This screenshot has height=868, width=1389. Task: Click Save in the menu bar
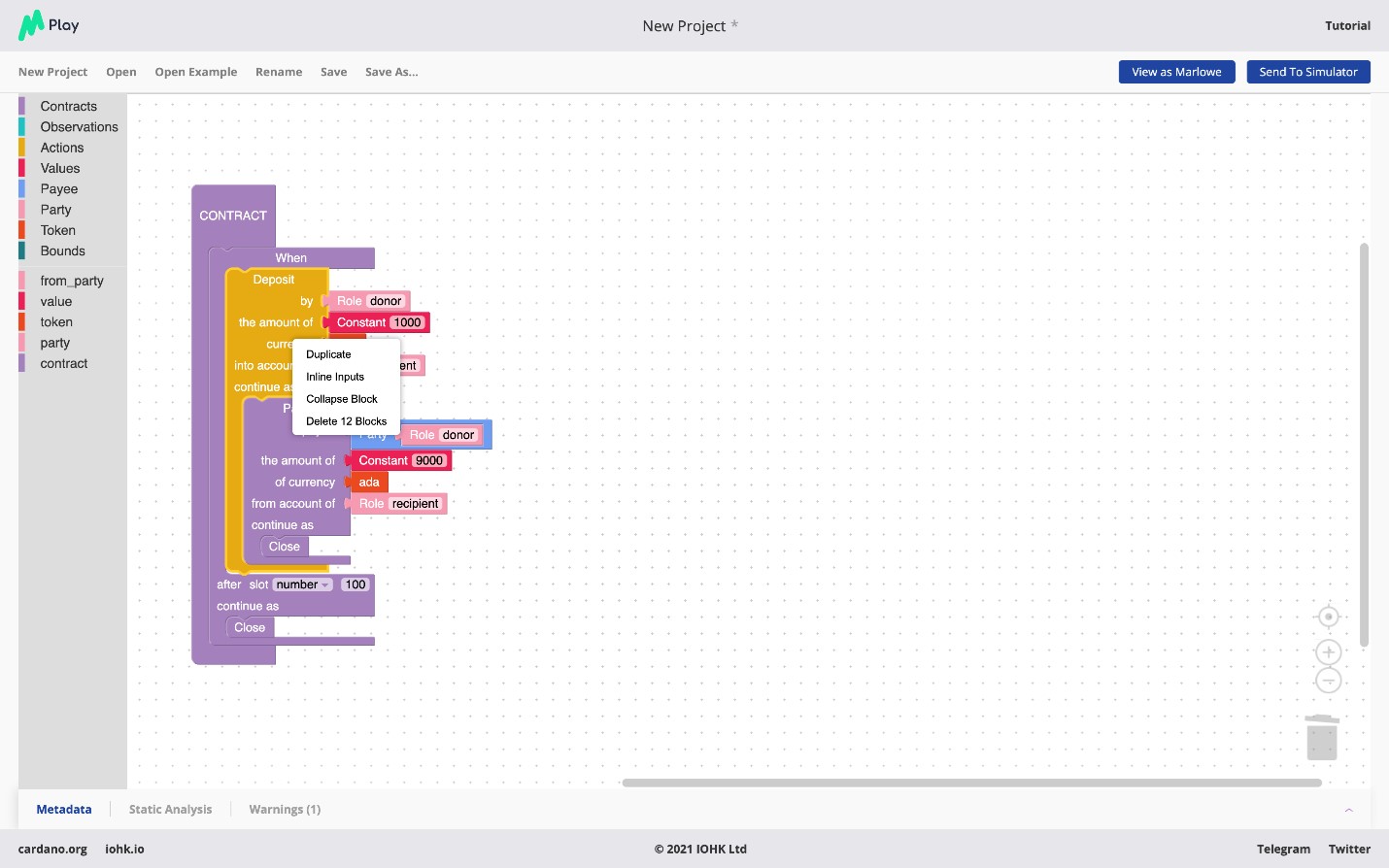[x=334, y=72]
